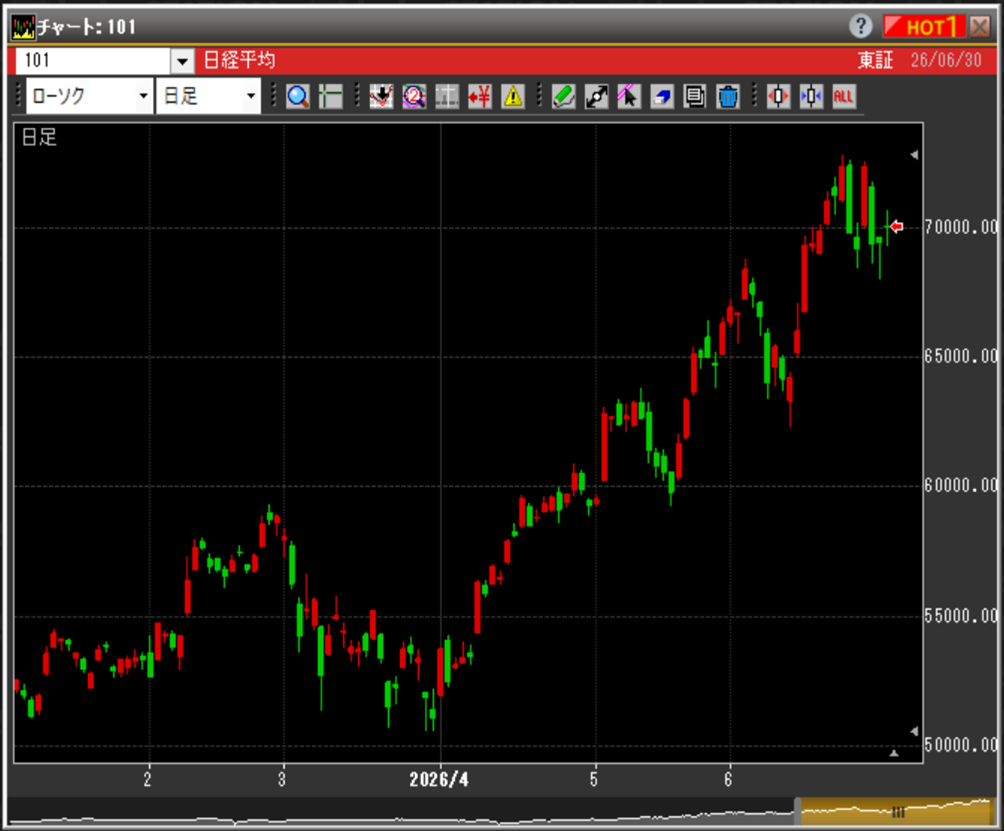Viewport: 1005px width, 831px height.
Task: Open the yellow warning triangle alert icon
Action: pos(513,97)
